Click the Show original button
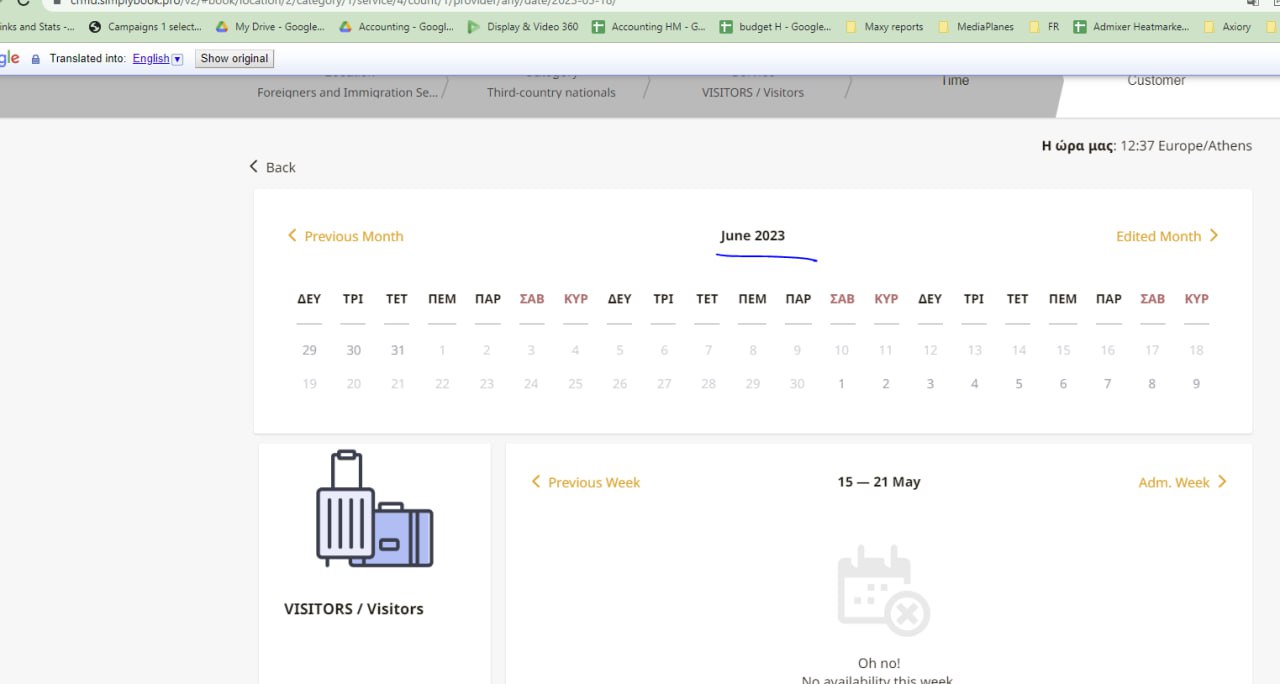Screen dimensions: 1280x684 tap(234, 59)
